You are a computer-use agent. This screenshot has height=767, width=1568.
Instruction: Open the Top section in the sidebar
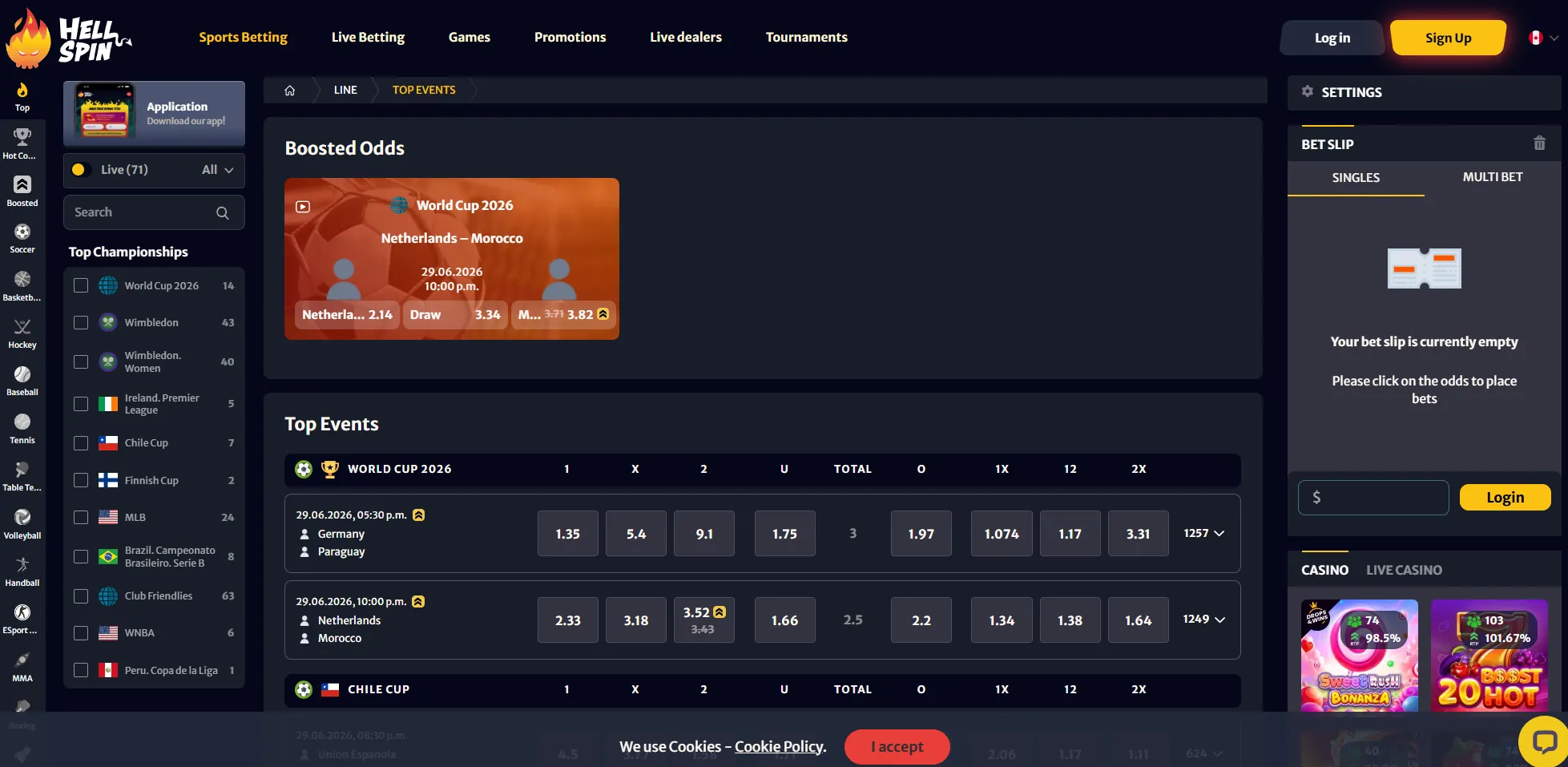point(22,97)
